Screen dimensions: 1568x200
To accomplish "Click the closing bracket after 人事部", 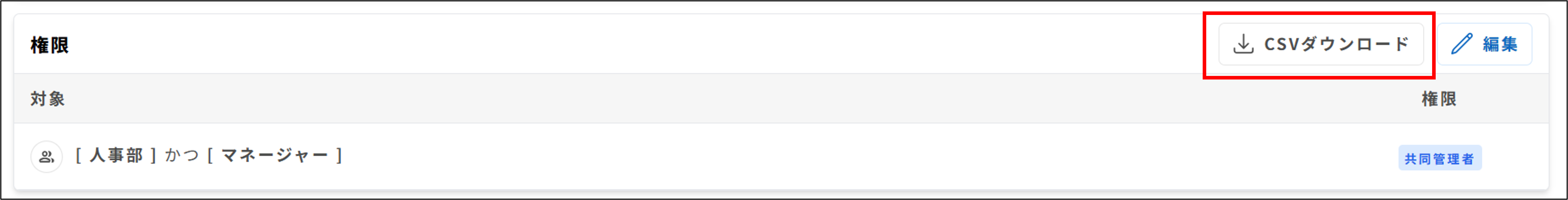I will [153, 155].
